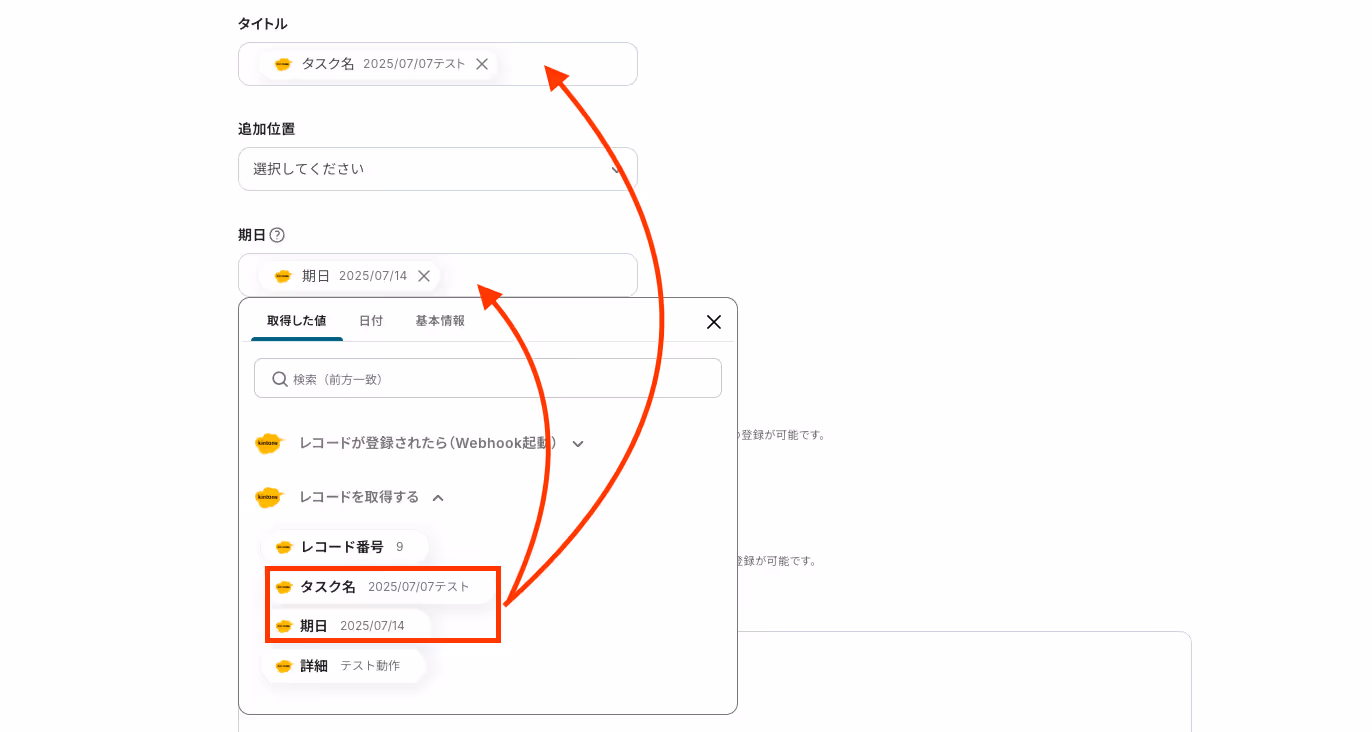Click inside the 期日 input field

coord(438,275)
